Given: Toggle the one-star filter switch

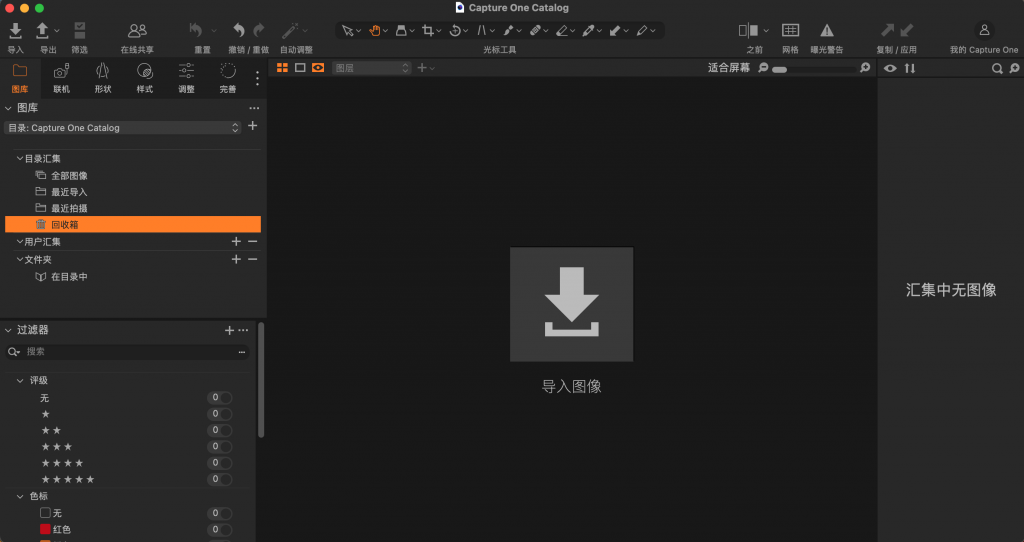Looking at the screenshot, I should 219,414.
